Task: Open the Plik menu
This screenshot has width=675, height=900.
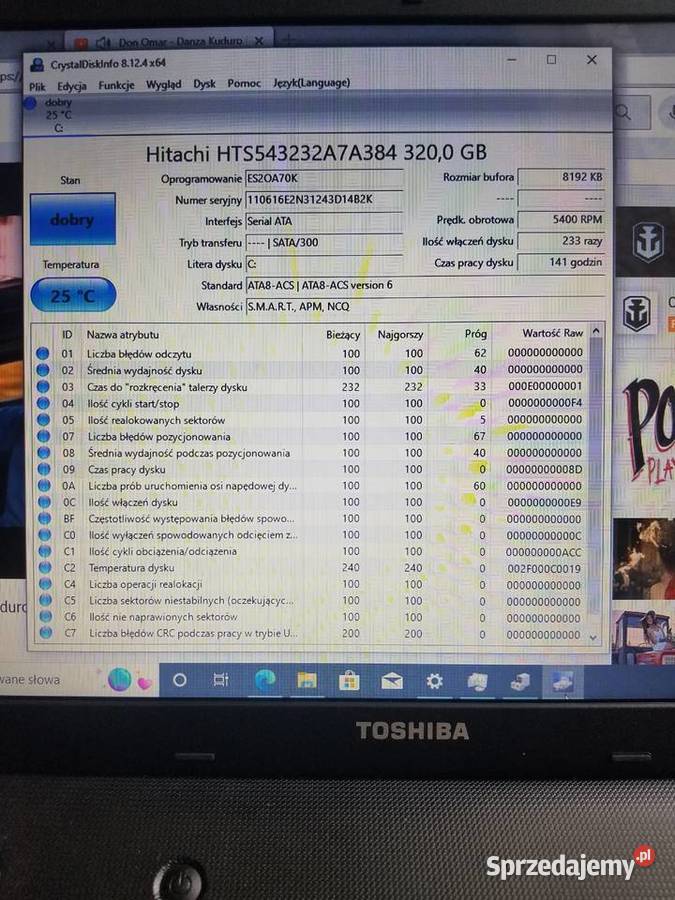Action: (37, 87)
